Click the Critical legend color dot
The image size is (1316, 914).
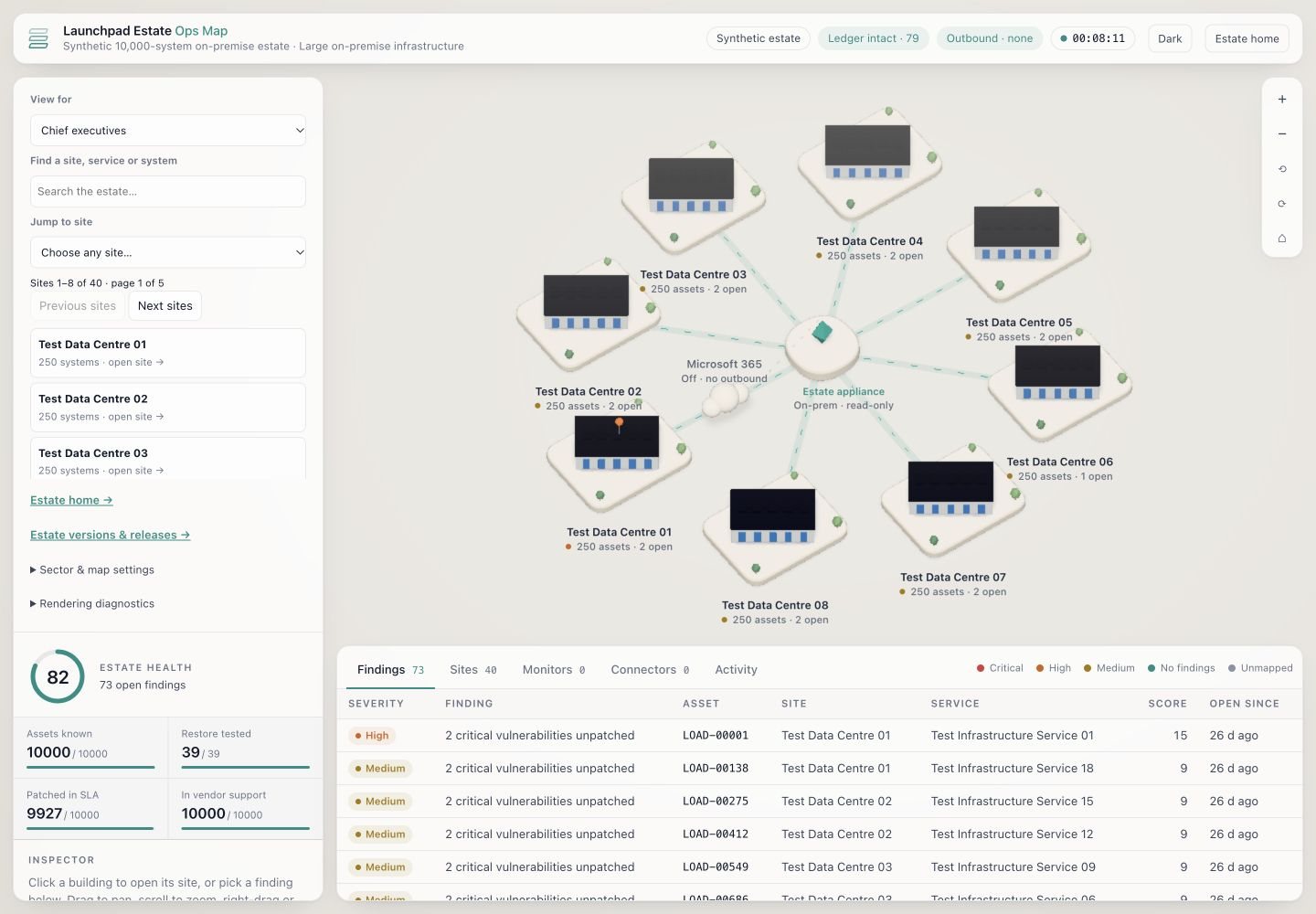click(x=981, y=668)
